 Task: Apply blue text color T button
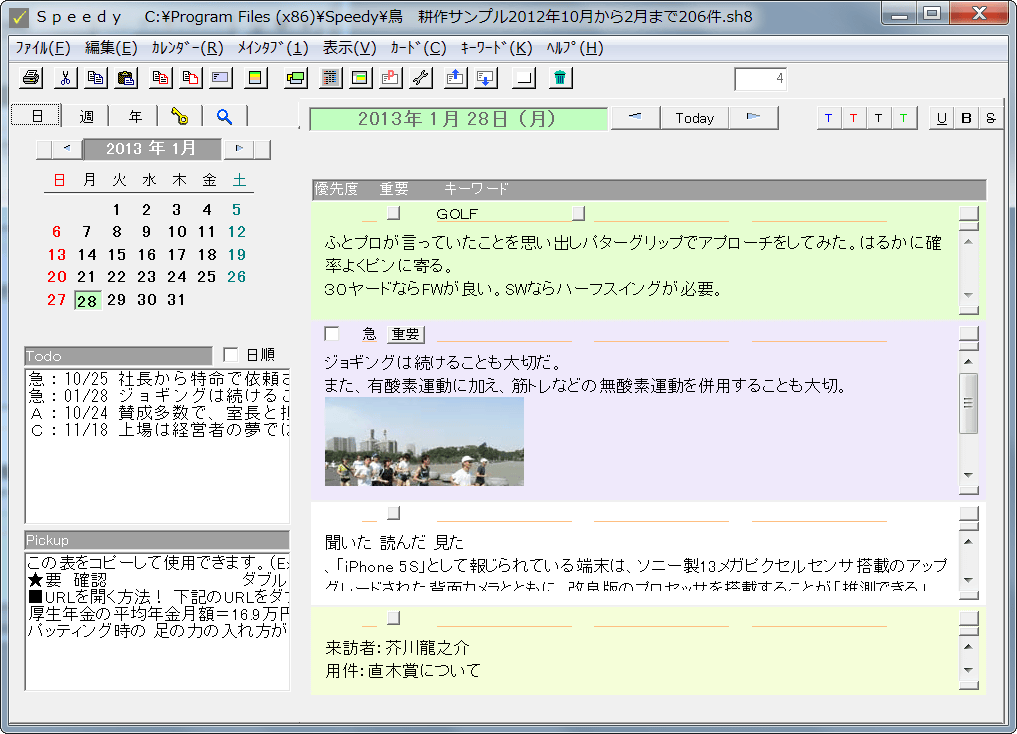pos(828,118)
